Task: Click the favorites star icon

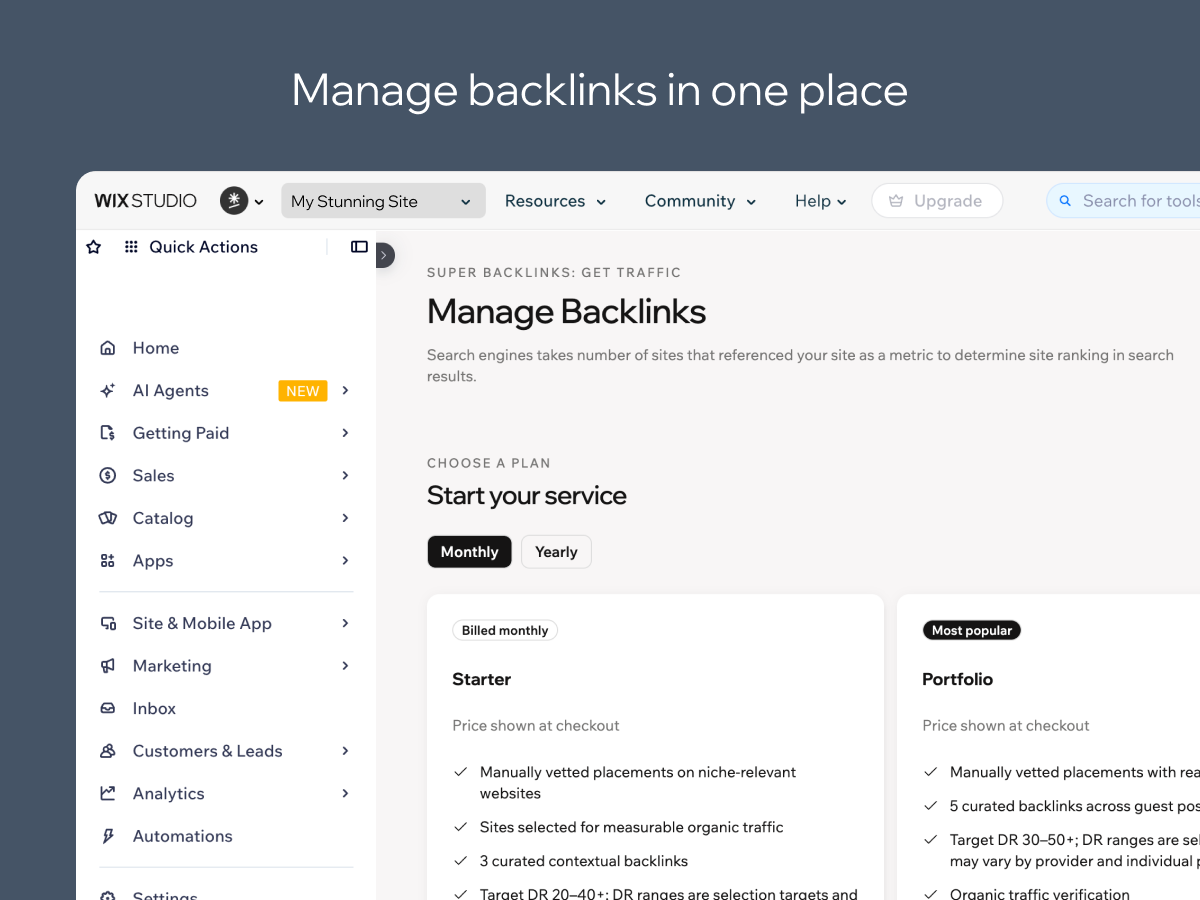Action: (94, 247)
